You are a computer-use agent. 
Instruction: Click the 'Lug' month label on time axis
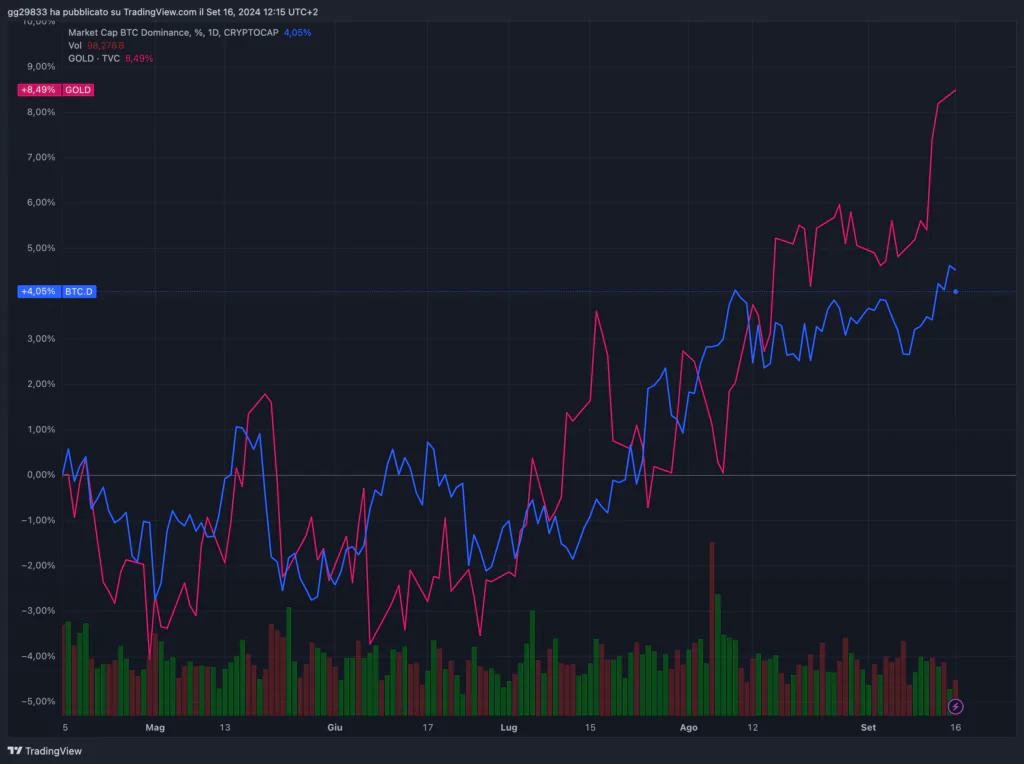click(508, 729)
